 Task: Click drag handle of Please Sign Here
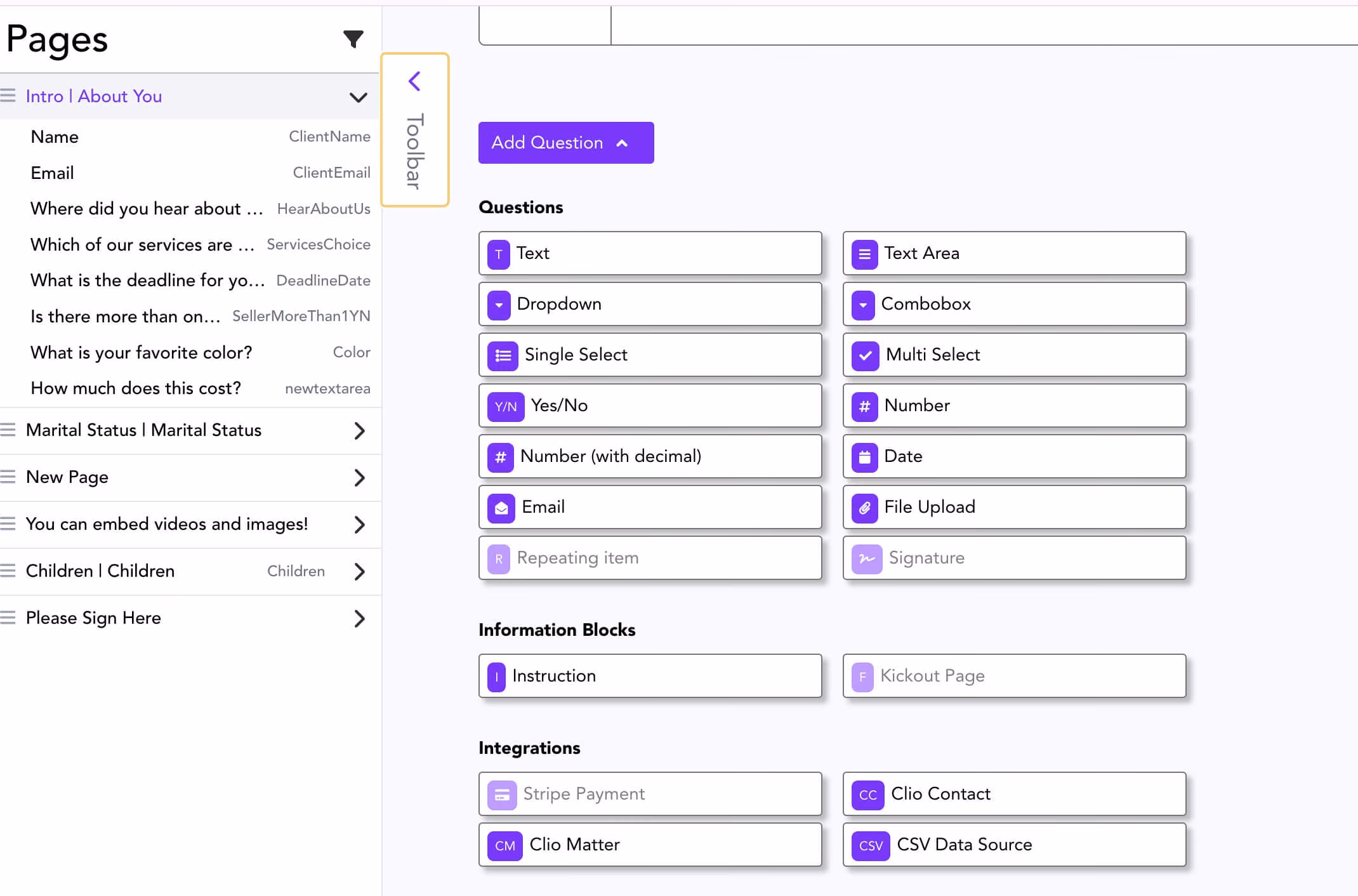8,618
